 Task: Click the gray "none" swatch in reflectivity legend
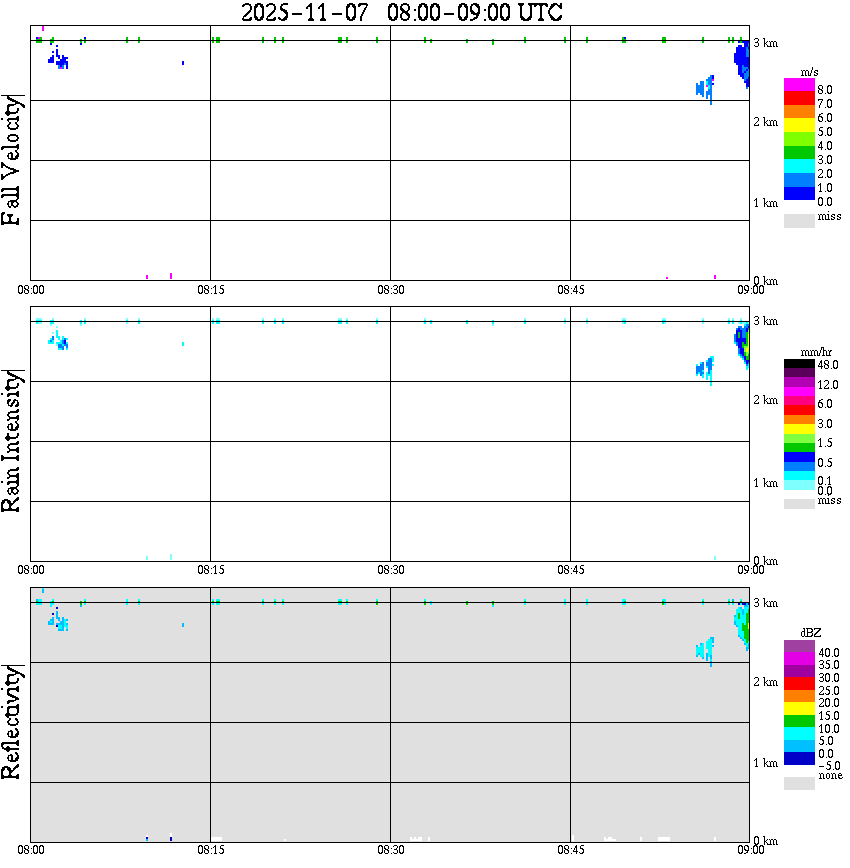coord(799,783)
